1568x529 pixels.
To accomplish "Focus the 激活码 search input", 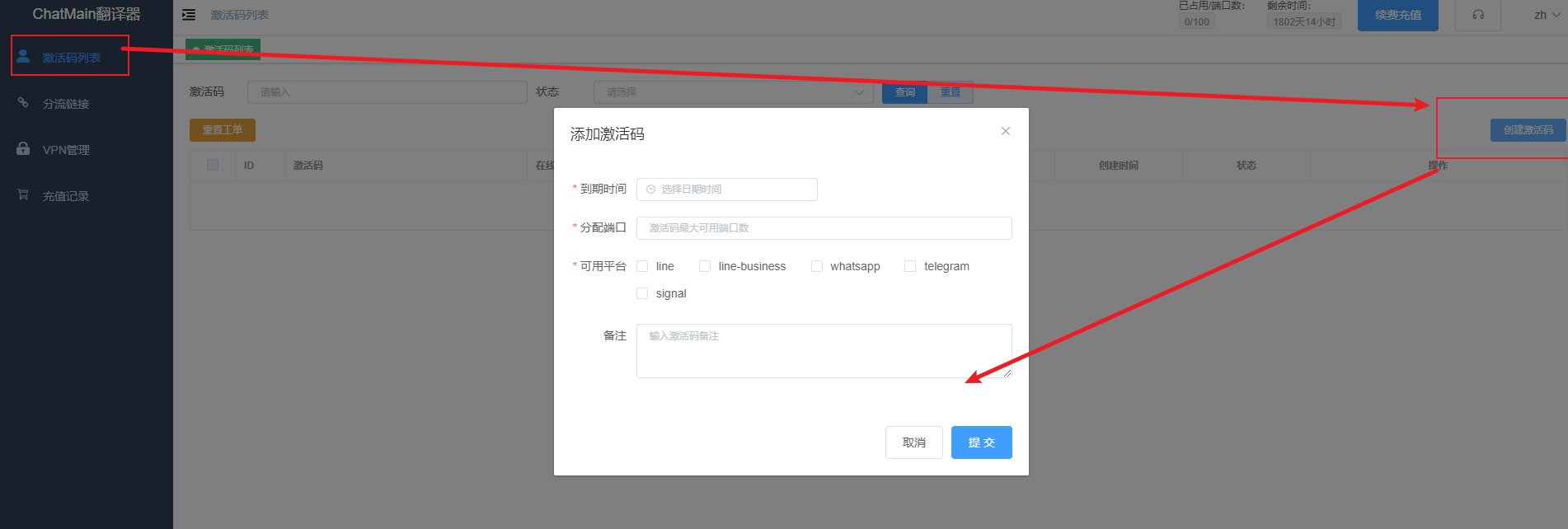I will (387, 92).
